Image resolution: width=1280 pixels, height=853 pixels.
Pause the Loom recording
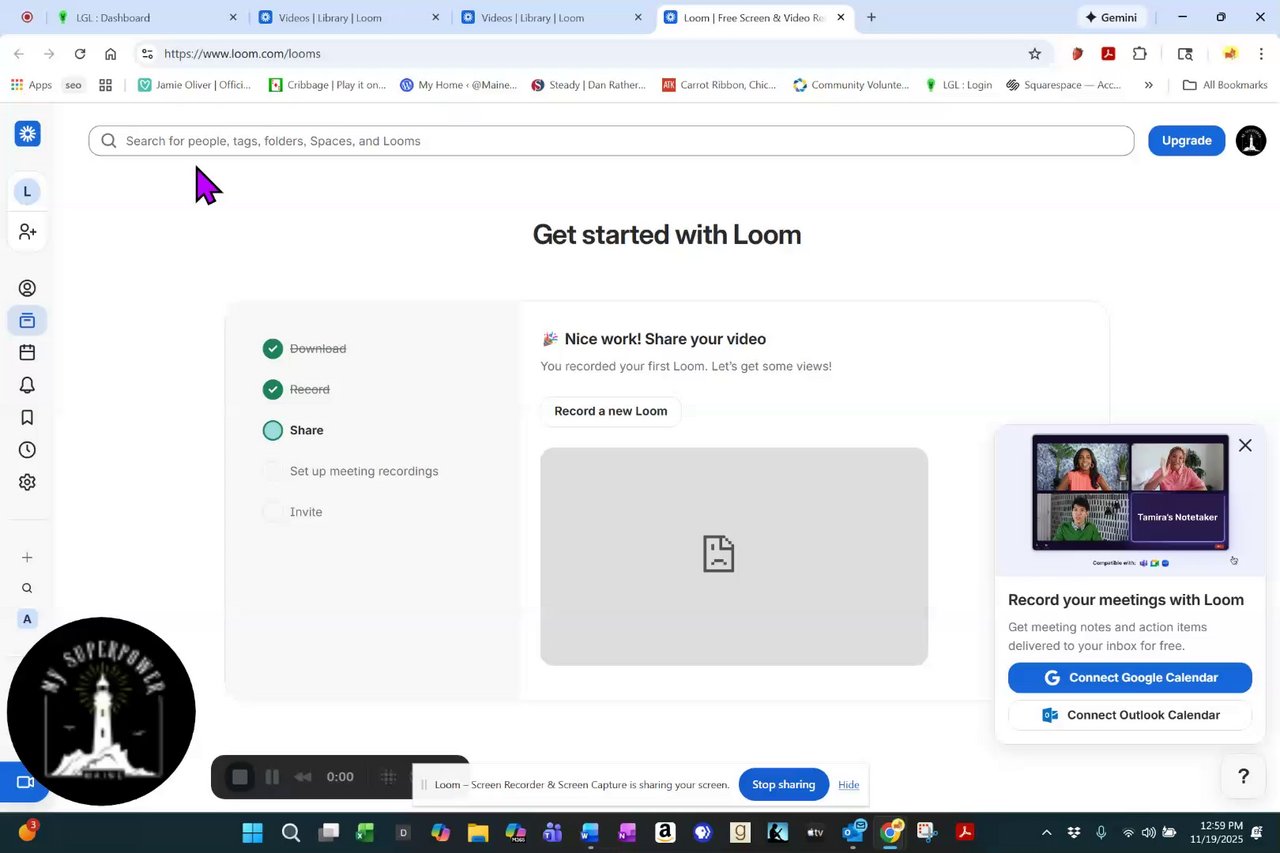pos(272,777)
